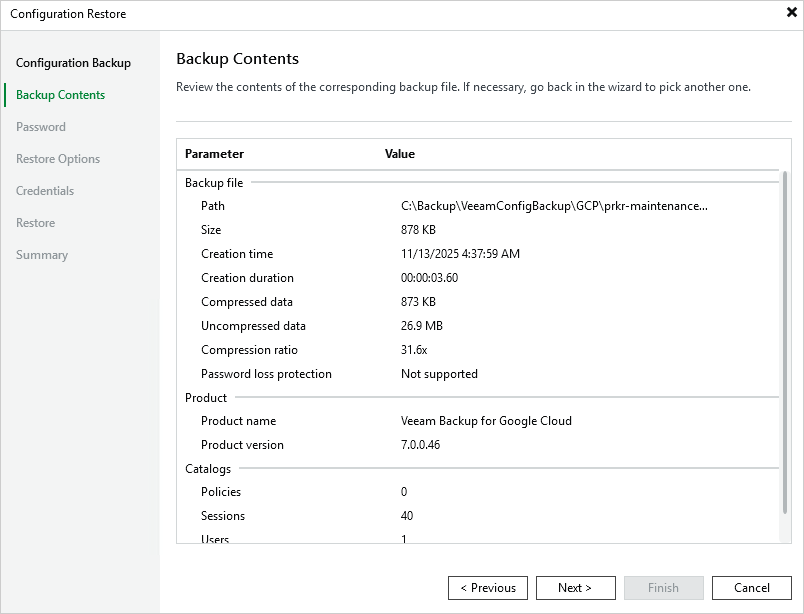Close the Configuration Restore dialog
The image size is (804, 614).
coord(792,12)
